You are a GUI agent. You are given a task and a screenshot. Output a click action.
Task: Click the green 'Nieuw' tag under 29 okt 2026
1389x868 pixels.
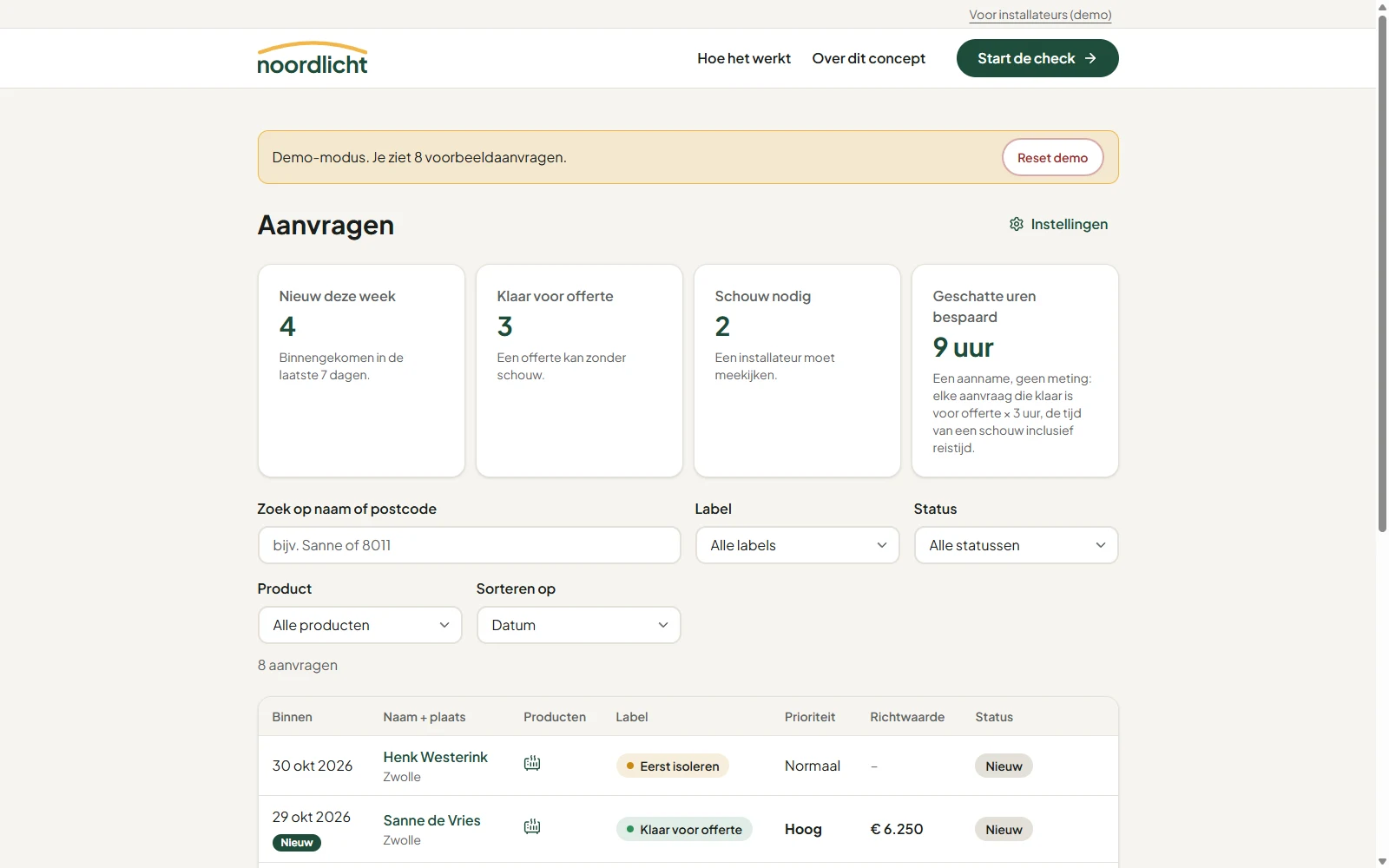click(296, 842)
